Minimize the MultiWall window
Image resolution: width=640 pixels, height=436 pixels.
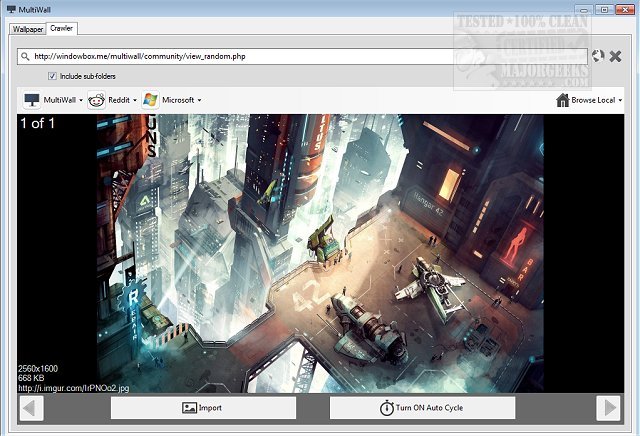[584, 9]
